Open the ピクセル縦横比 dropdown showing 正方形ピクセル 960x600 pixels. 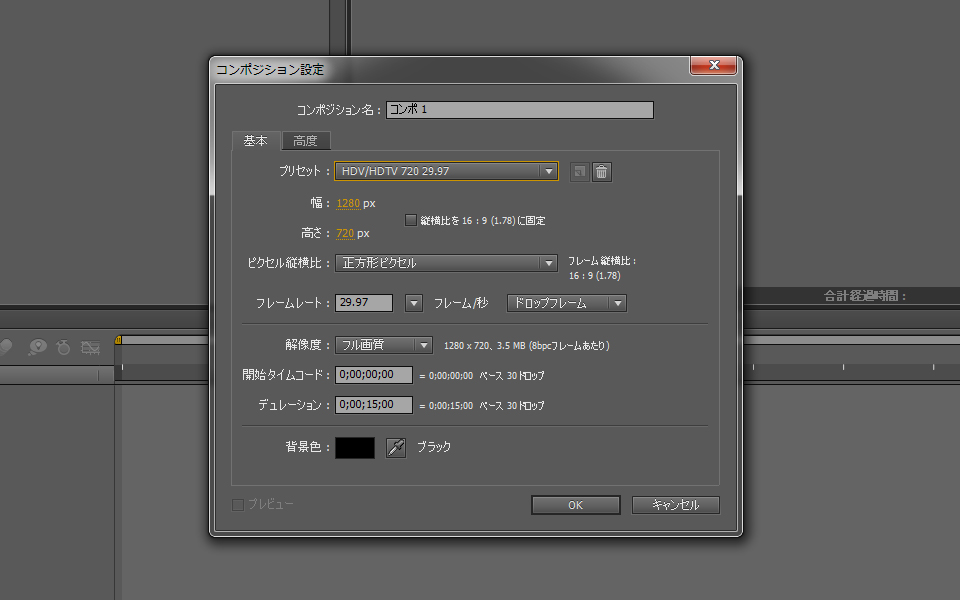pyautogui.click(x=446, y=263)
